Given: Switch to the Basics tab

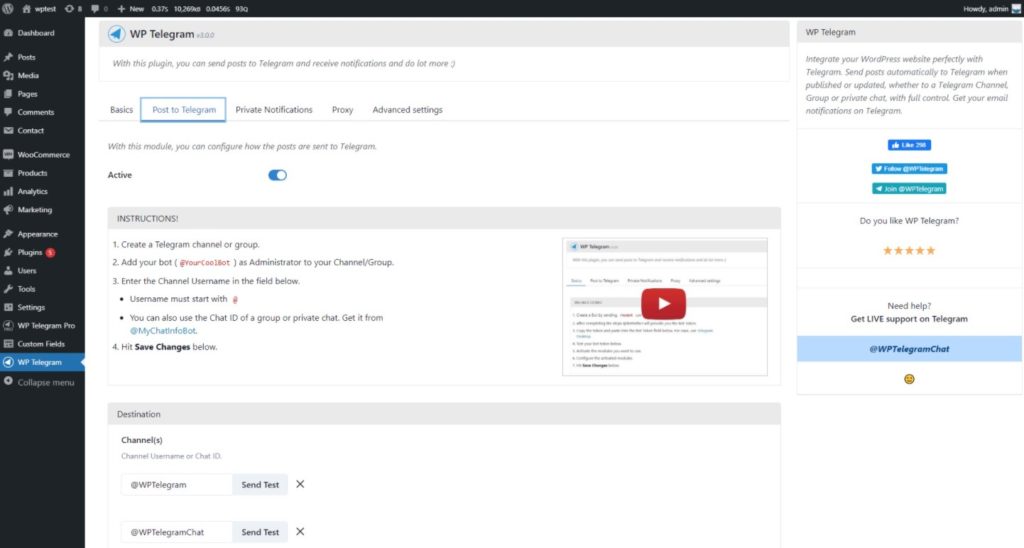Looking at the screenshot, I should pyautogui.click(x=121, y=110).
